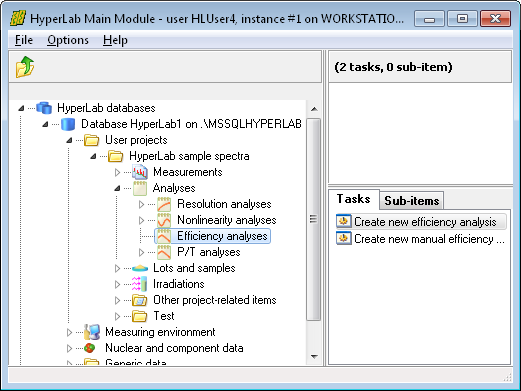Expand the Irradiations node
Image resolution: width=521 pixels, height=391 pixels.
point(117,284)
